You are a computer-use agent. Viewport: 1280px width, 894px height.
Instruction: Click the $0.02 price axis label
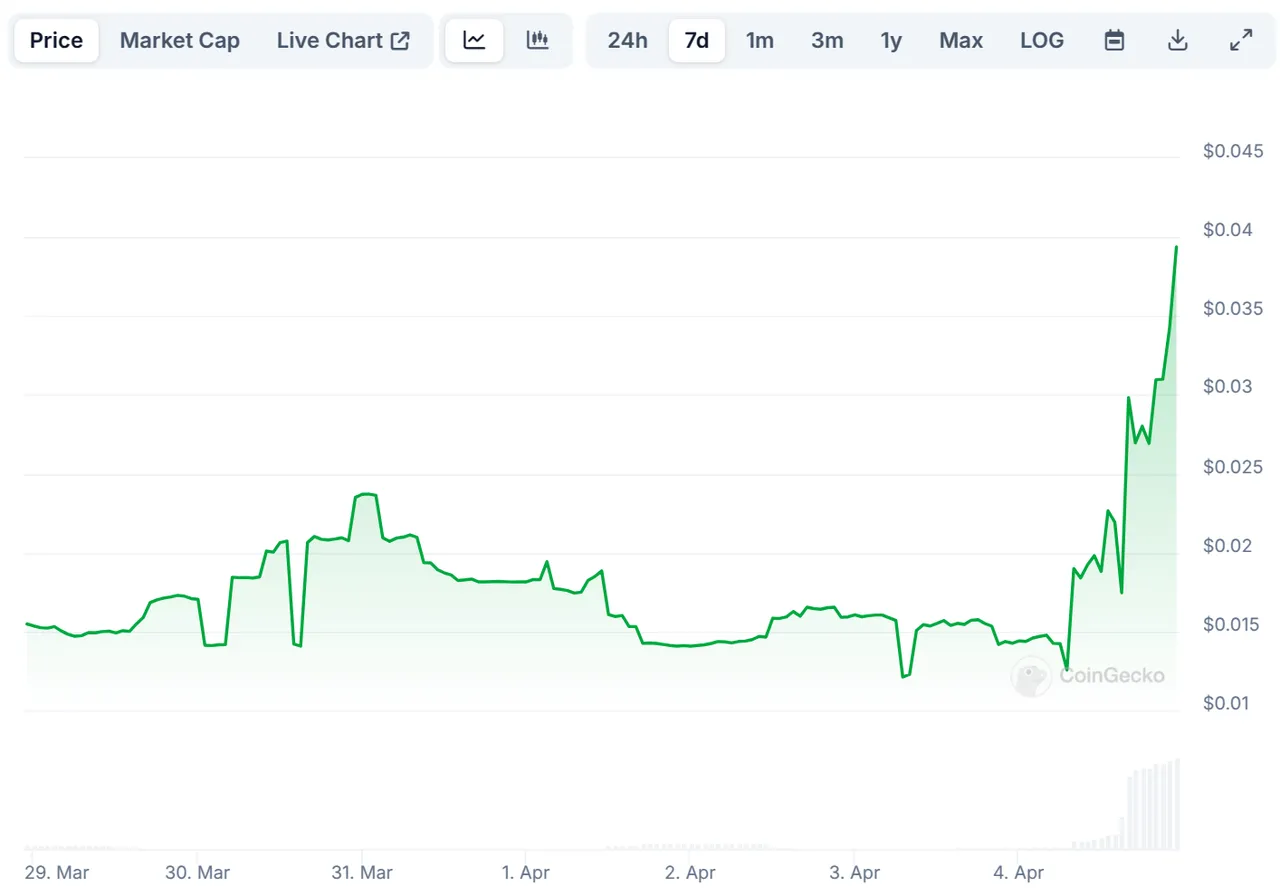click(1229, 545)
